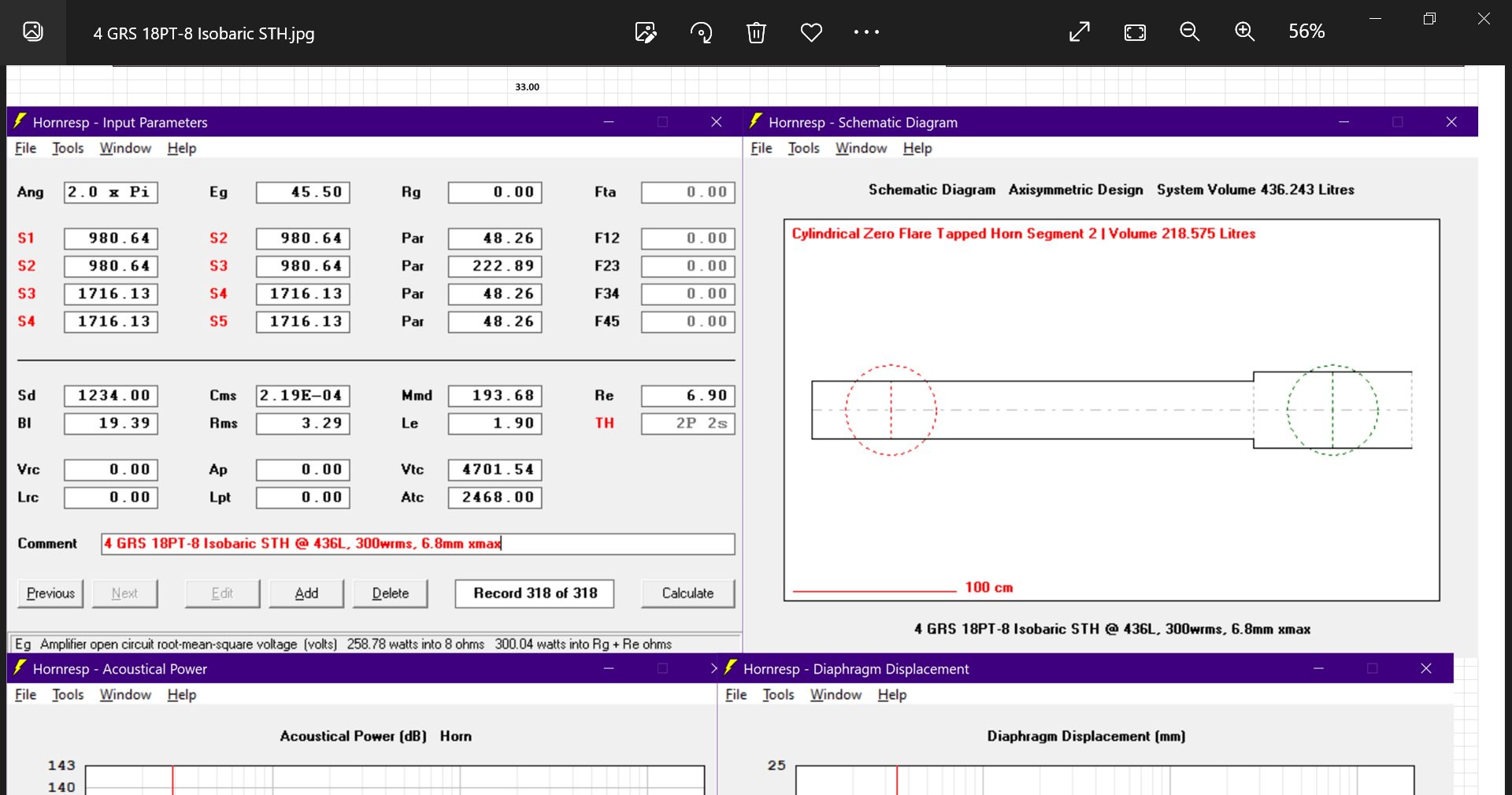Click the green driver circle in schematic
This screenshot has height=795, width=1512.
tap(1332, 410)
